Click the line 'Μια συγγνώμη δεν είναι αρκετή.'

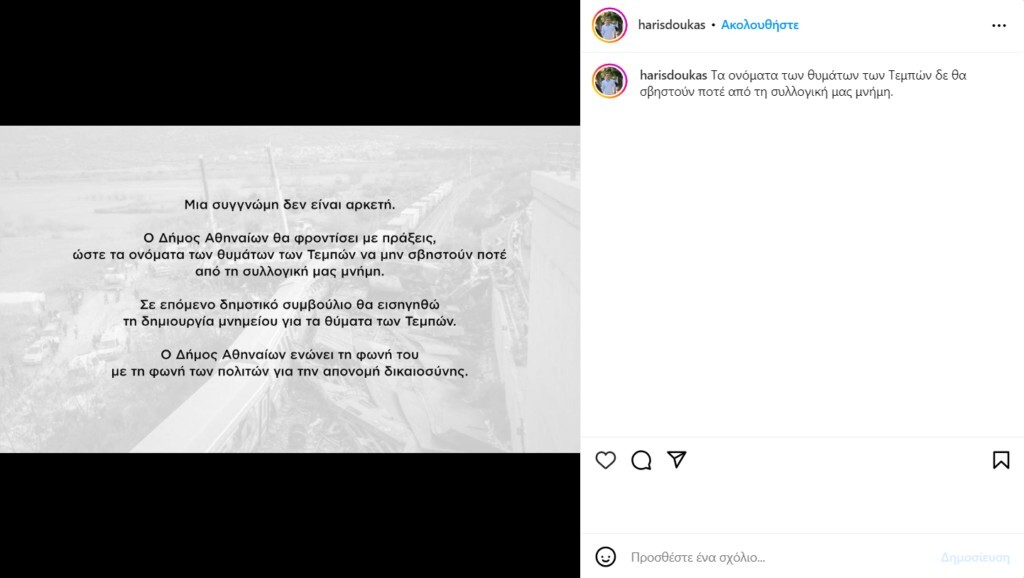pos(289,204)
